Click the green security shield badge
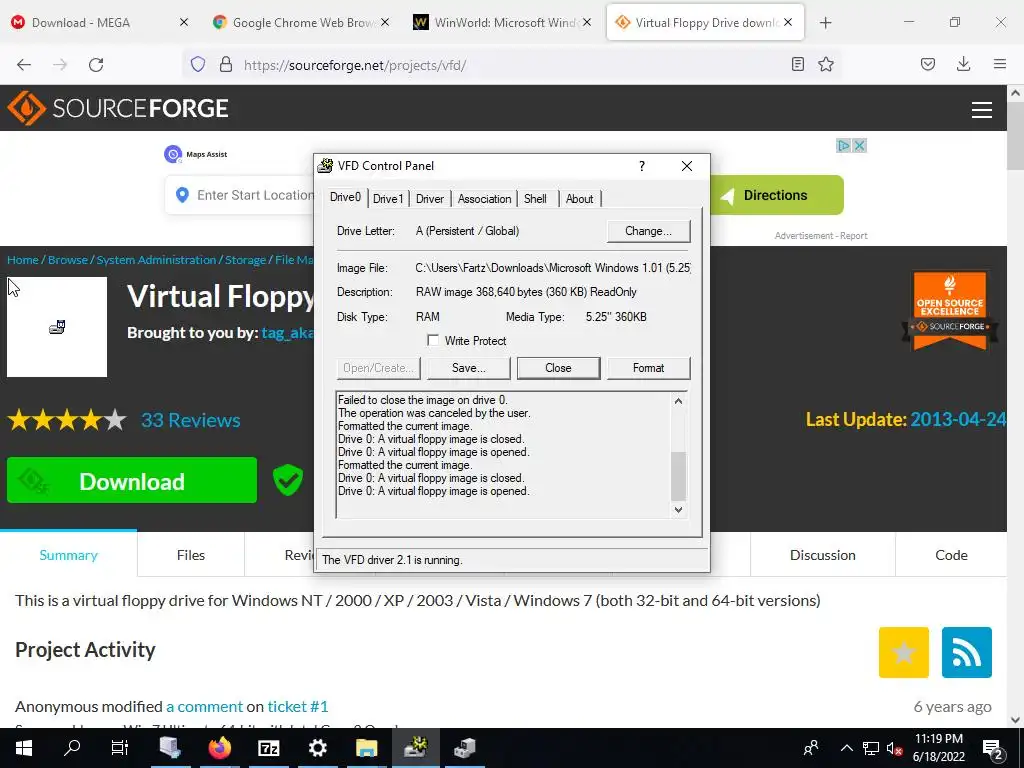The image size is (1024, 768). [288, 480]
